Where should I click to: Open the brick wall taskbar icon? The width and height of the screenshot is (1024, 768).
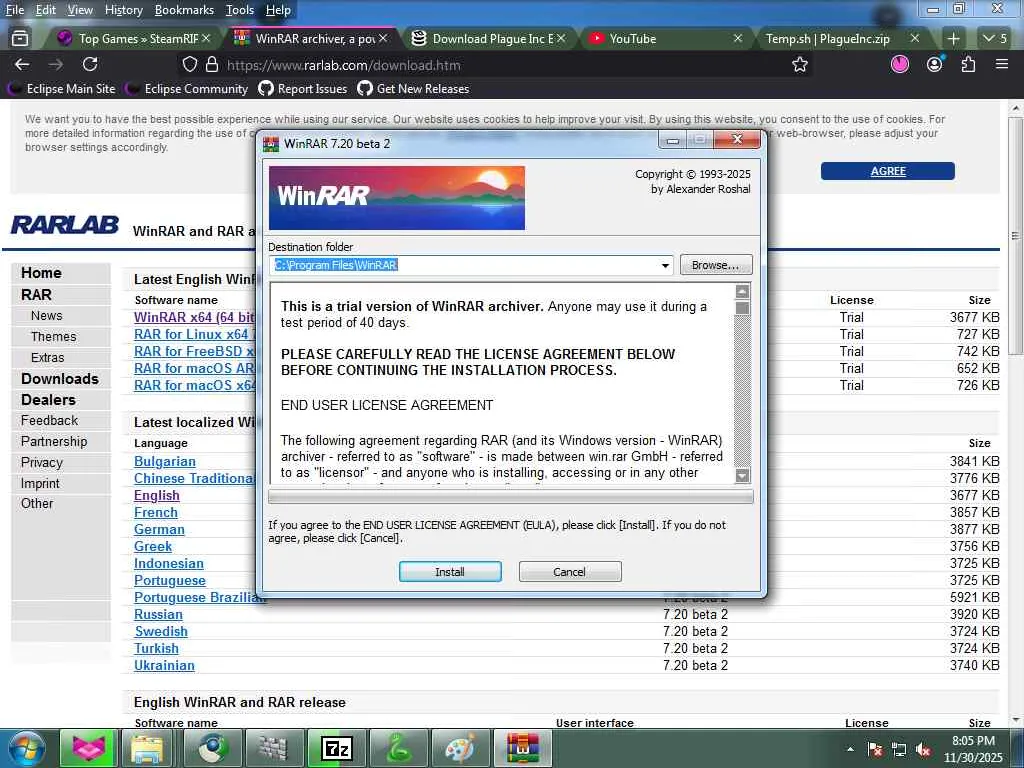(x=275, y=748)
